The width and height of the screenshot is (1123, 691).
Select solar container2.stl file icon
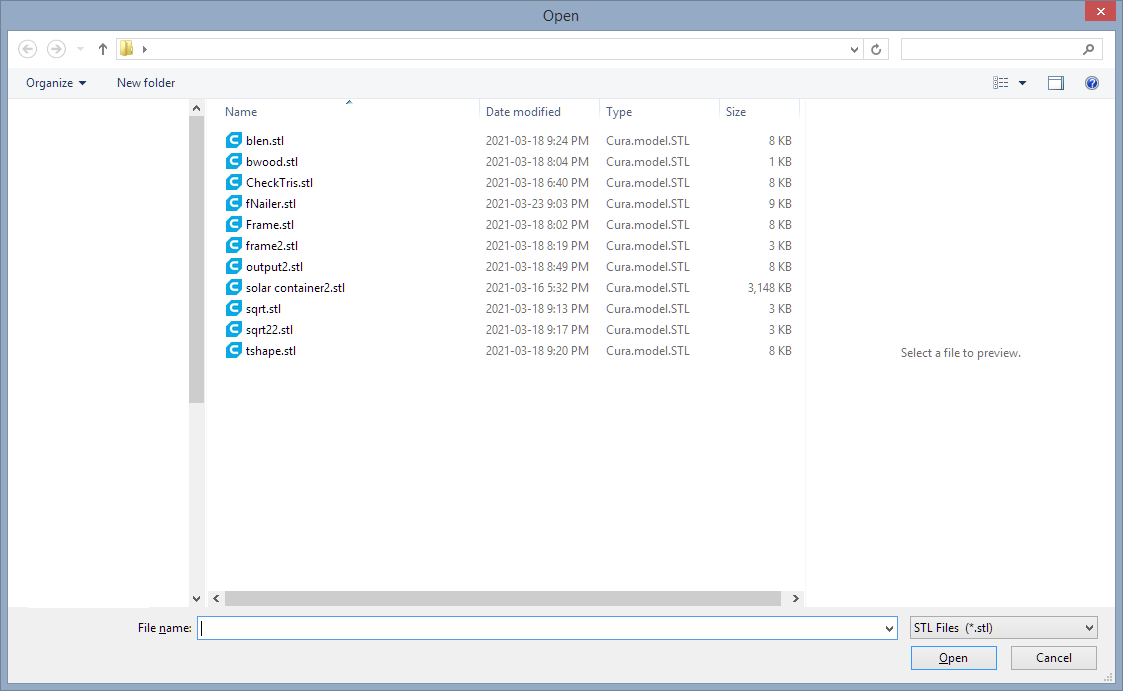point(233,288)
